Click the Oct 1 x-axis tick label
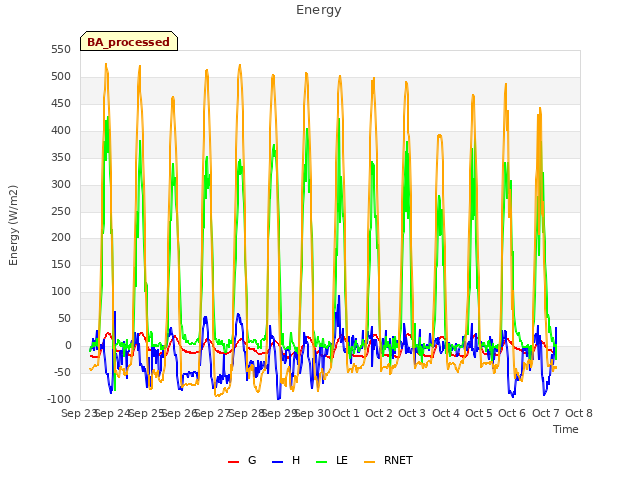Viewport: 640px width, 480px height. 346,413
